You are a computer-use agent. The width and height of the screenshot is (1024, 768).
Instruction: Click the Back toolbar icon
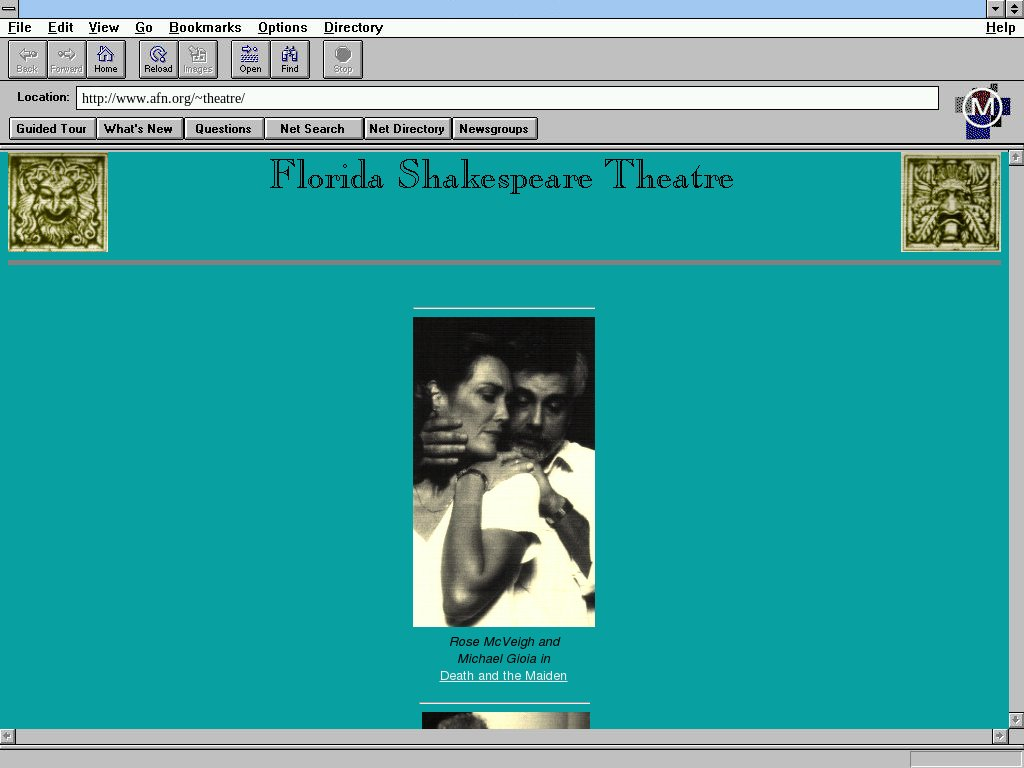(x=27, y=59)
